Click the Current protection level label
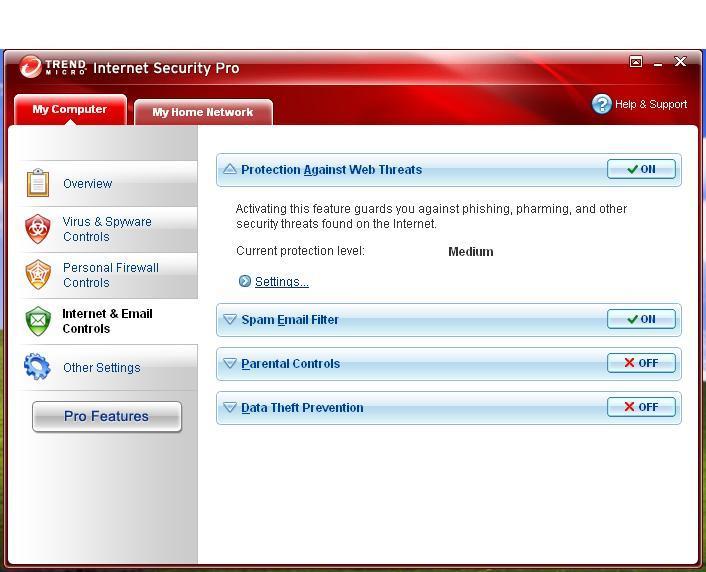The height and width of the screenshot is (572, 706). click(x=300, y=250)
